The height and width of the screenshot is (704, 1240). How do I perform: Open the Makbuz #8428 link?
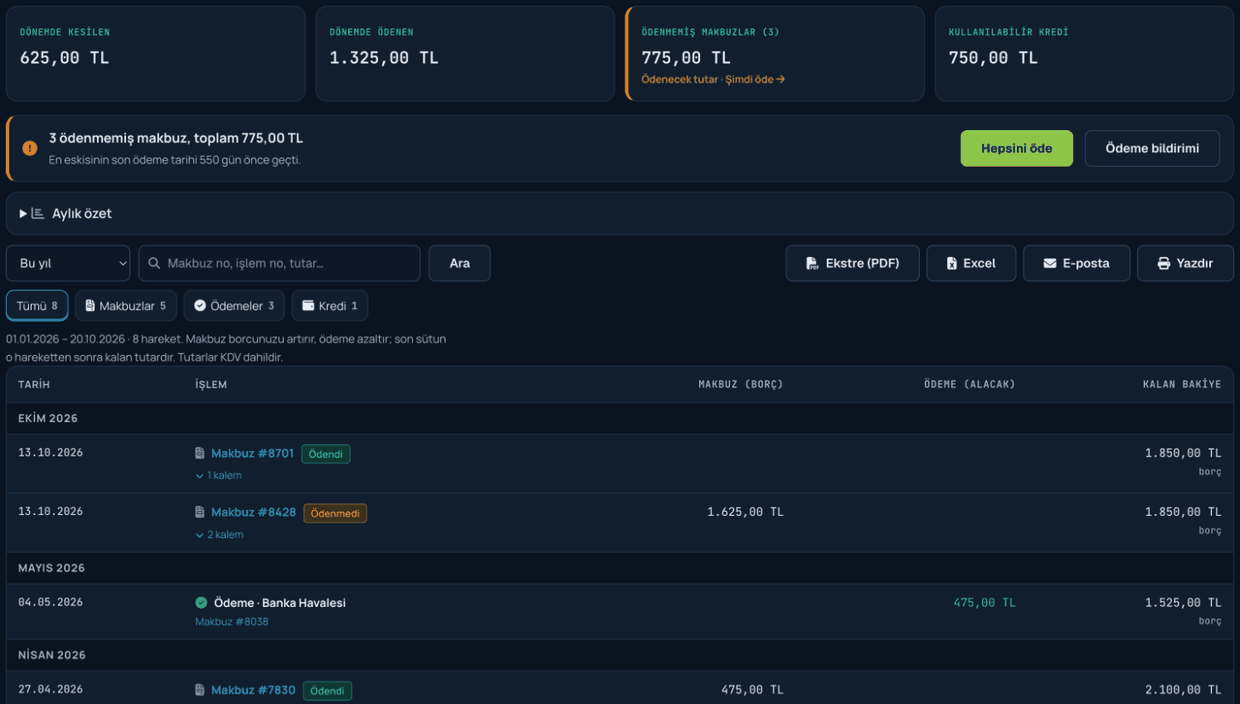click(253, 512)
